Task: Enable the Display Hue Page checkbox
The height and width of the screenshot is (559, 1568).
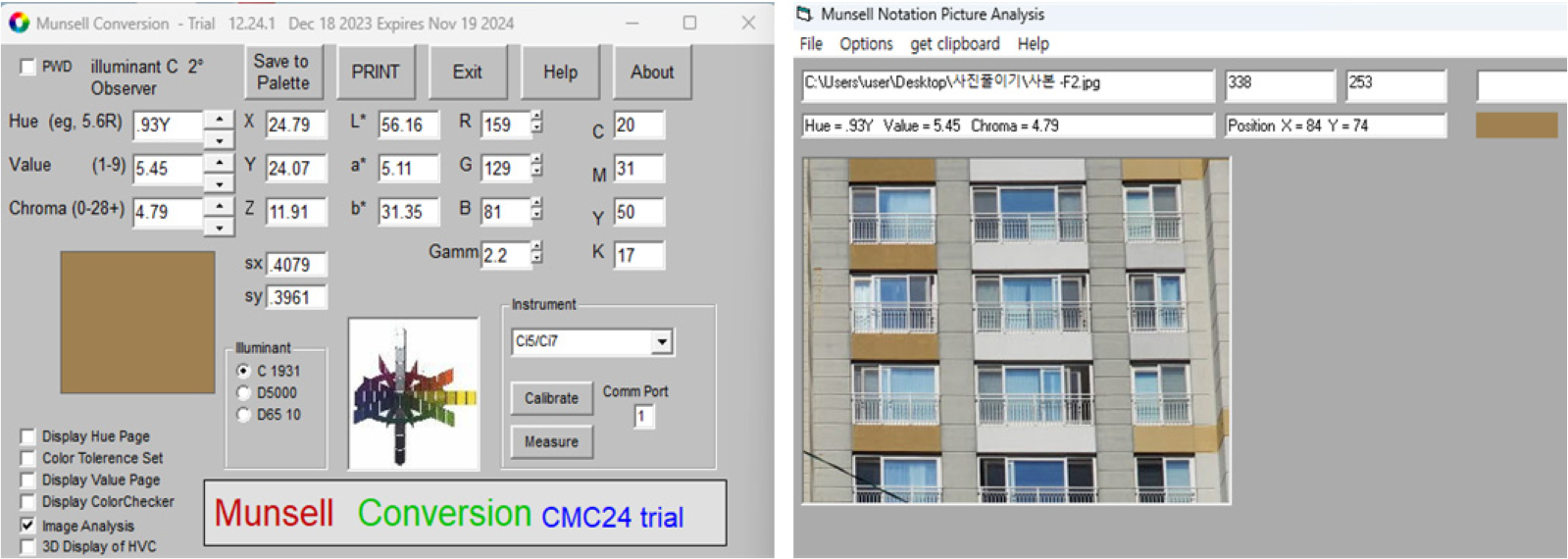Action: 28,436
